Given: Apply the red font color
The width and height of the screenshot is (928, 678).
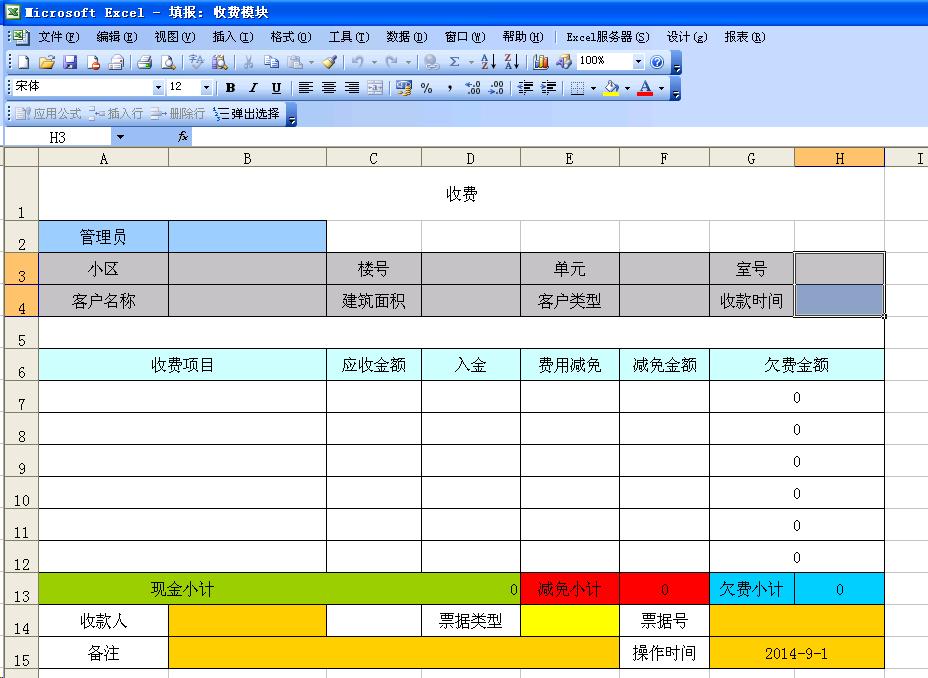Looking at the screenshot, I should [x=645, y=88].
